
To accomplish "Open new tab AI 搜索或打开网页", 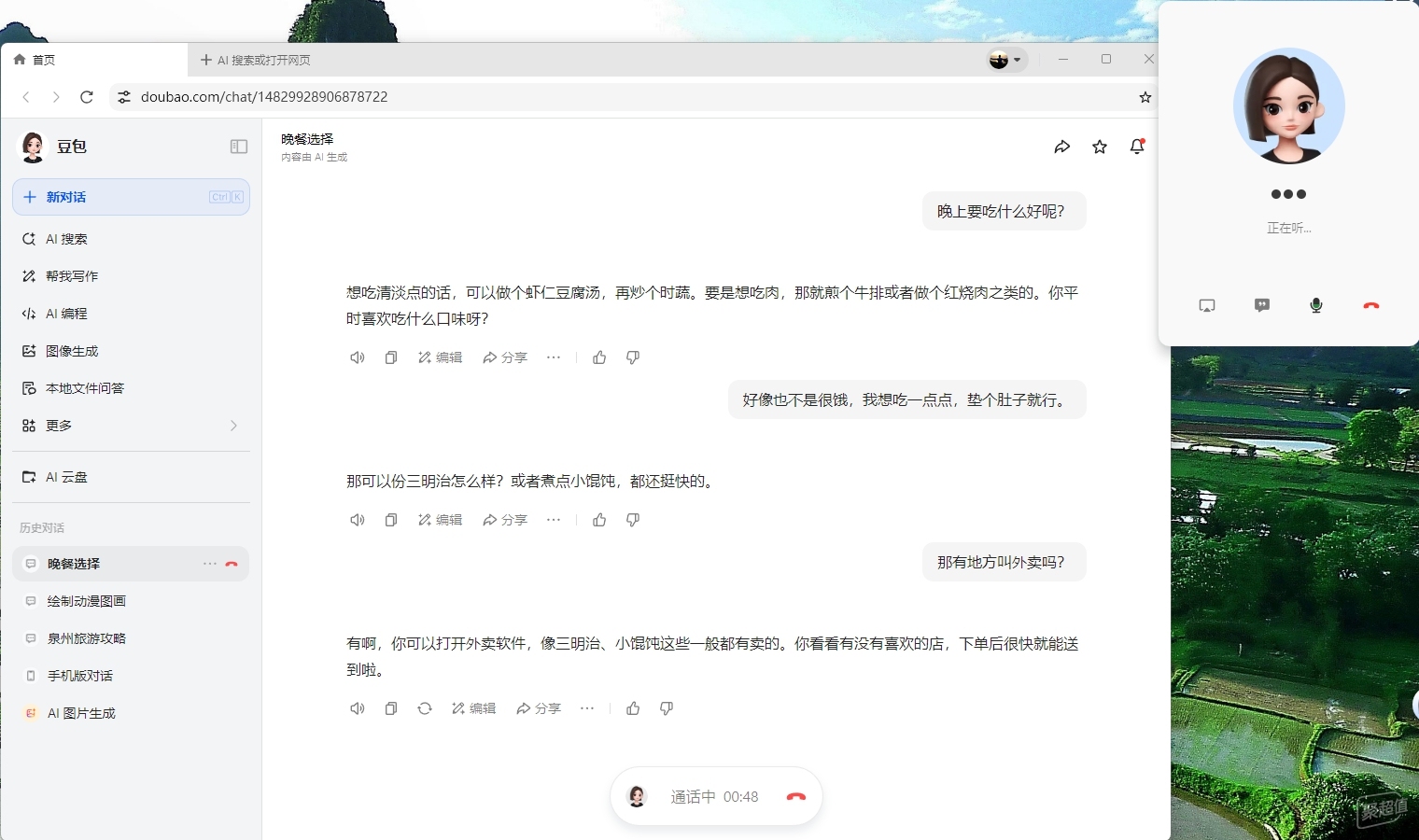I will click(x=255, y=60).
